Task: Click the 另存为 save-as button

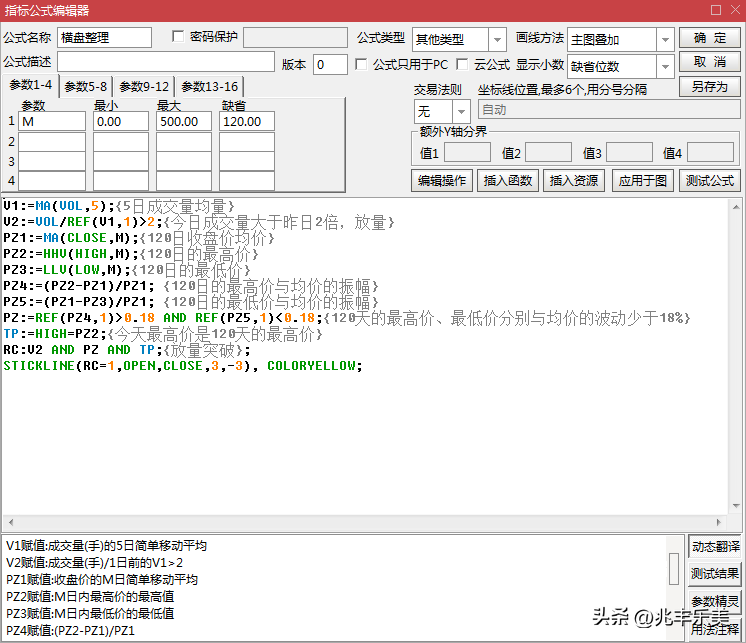Action: (x=709, y=87)
